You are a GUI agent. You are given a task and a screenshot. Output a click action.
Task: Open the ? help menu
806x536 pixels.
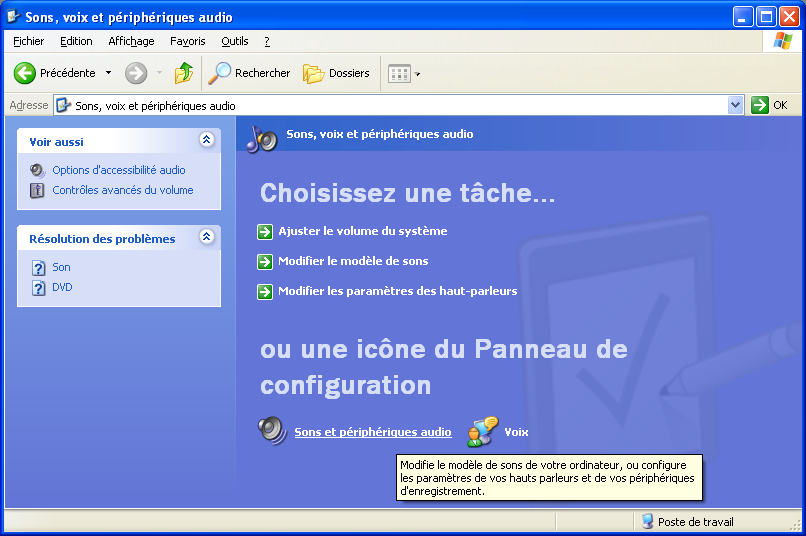[267, 41]
